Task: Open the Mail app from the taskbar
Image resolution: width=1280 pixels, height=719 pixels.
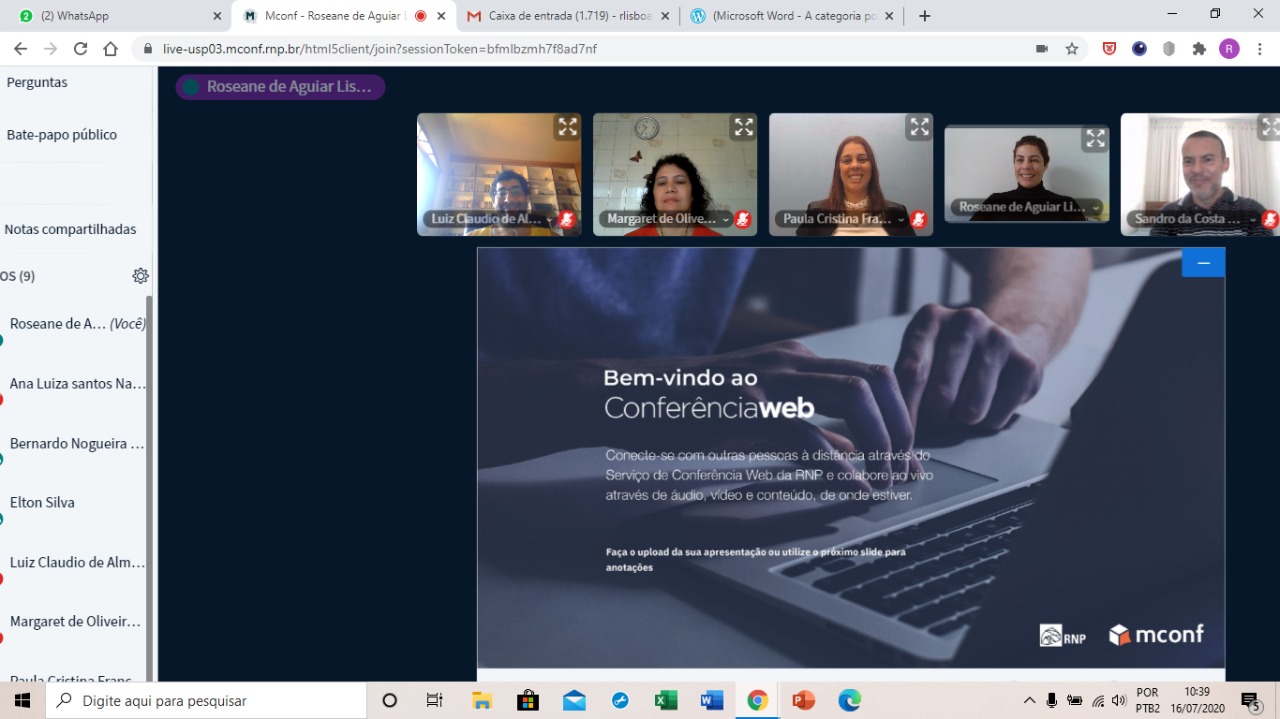Action: [x=574, y=700]
